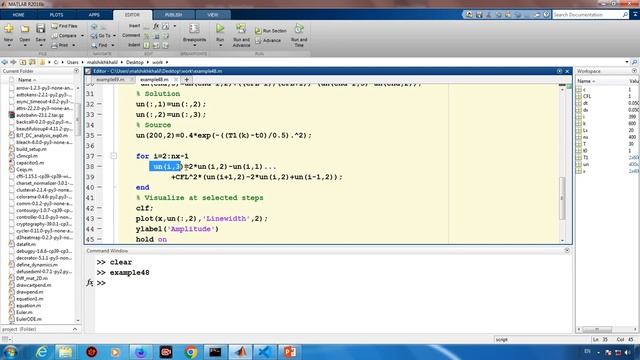Select un variable in Workspace
The height and width of the screenshot is (360, 640).
click(x=586, y=164)
